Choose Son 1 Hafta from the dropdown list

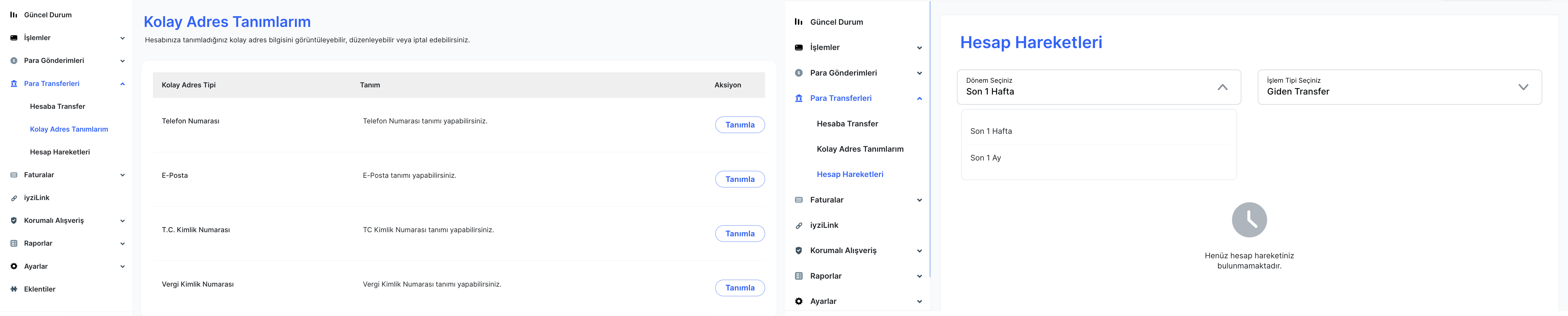[991, 131]
